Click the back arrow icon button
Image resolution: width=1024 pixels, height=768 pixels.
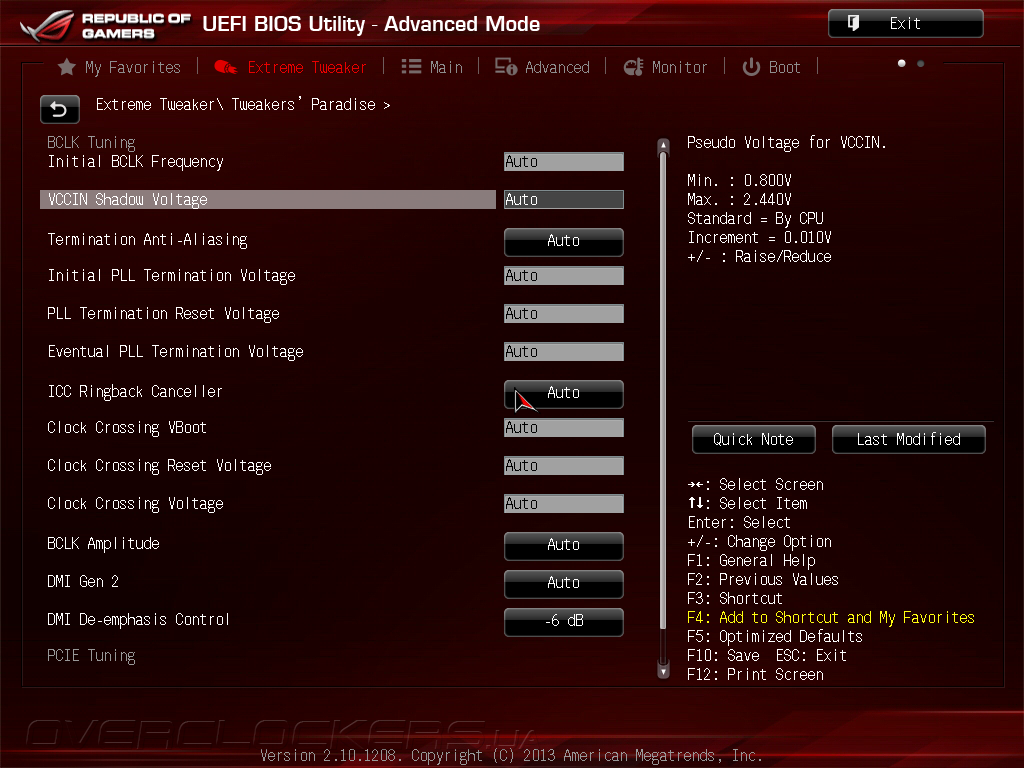(59, 109)
